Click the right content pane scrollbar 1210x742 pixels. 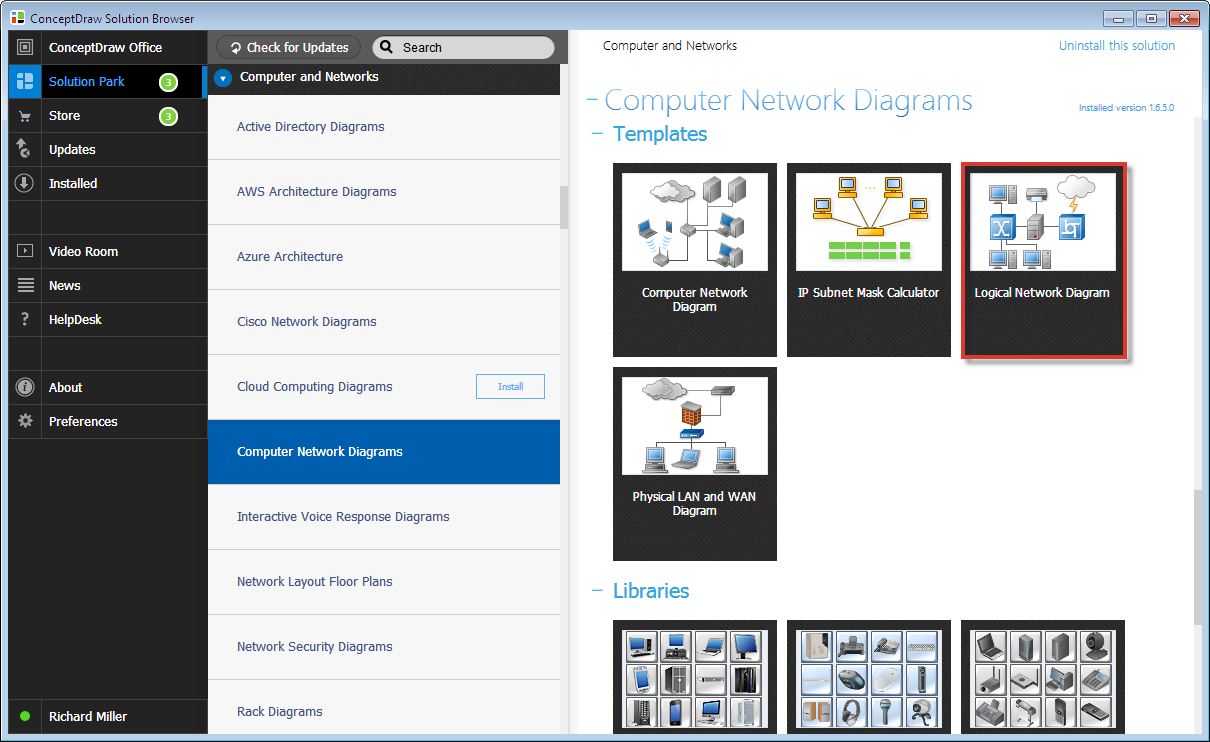click(1199, 556)
